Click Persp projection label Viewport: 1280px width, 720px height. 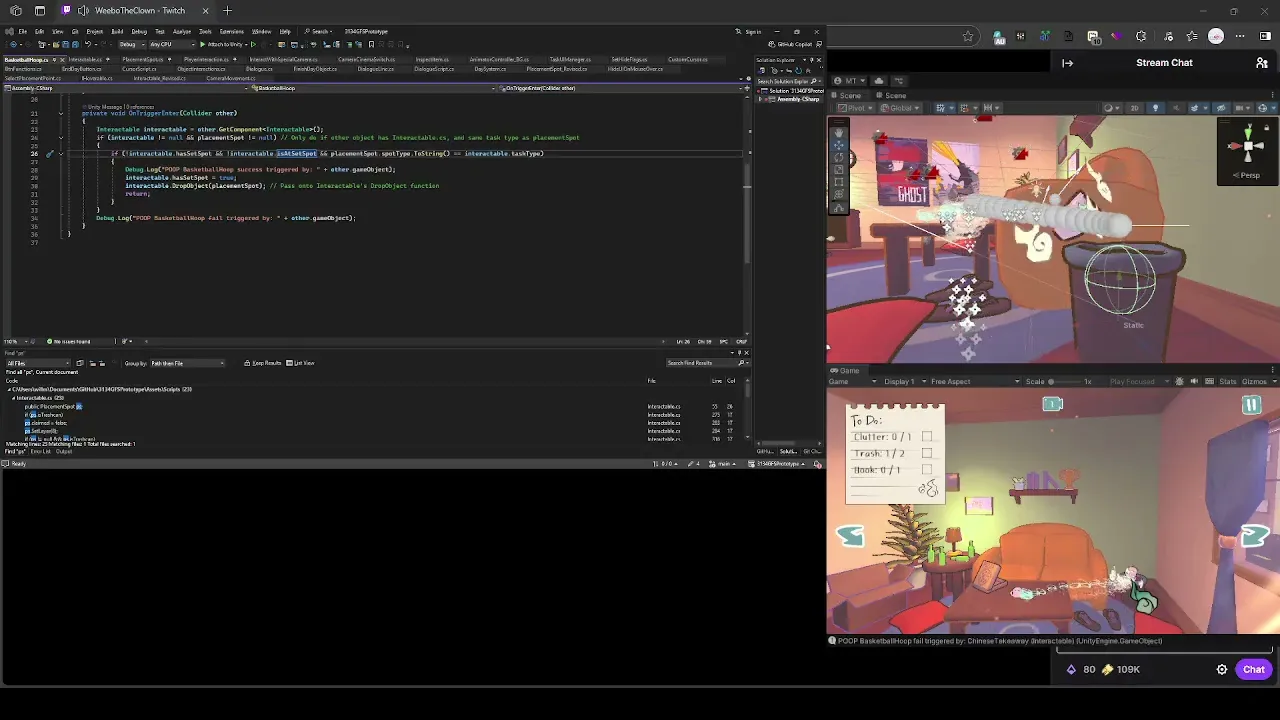tap(1246, 175)
